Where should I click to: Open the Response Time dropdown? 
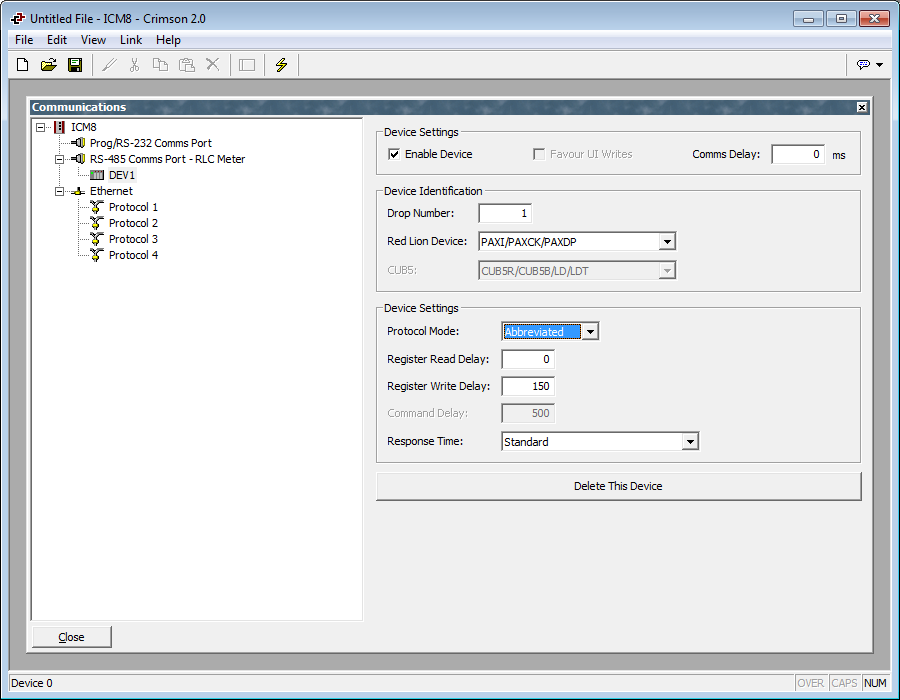pyautogui.click(x=690, y=441)
